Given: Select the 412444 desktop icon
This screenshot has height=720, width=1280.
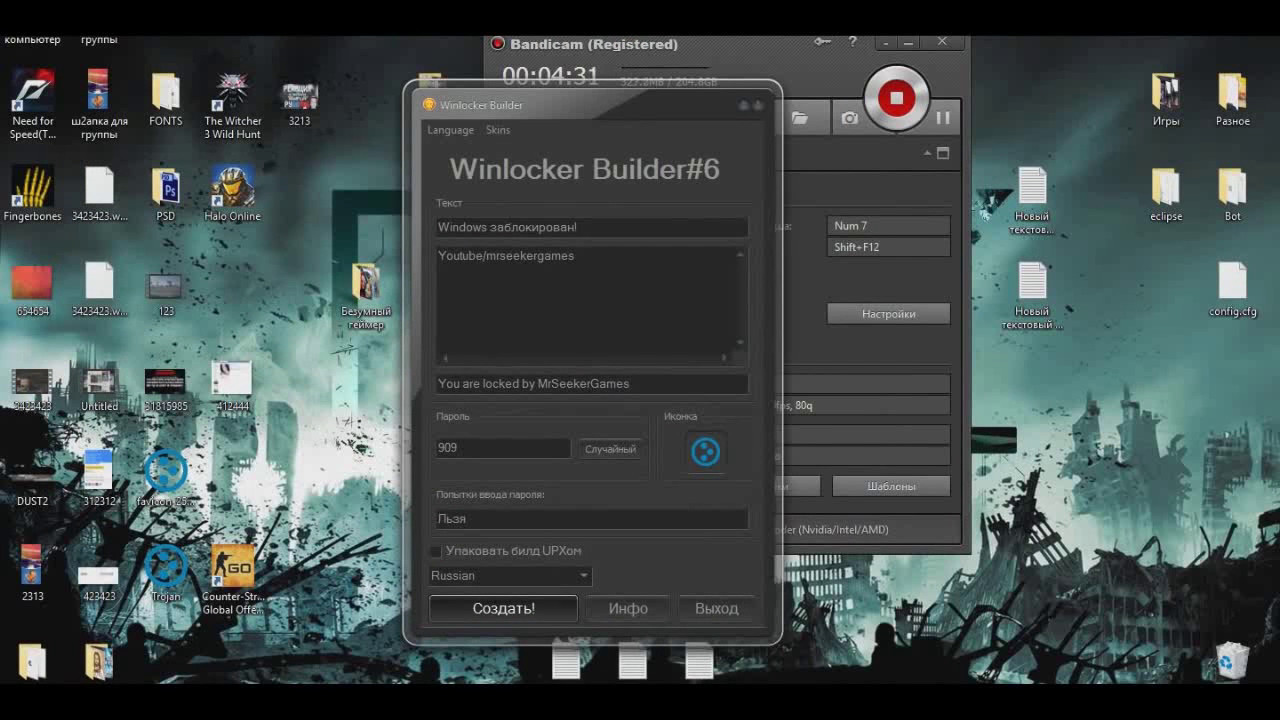Looking at the screenshot, I should pyautogui.click(x=232, y=387).
